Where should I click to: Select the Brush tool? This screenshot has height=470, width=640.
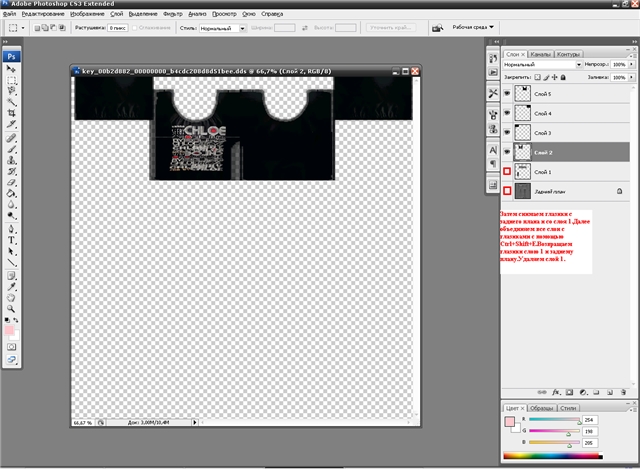click(11, 149)
